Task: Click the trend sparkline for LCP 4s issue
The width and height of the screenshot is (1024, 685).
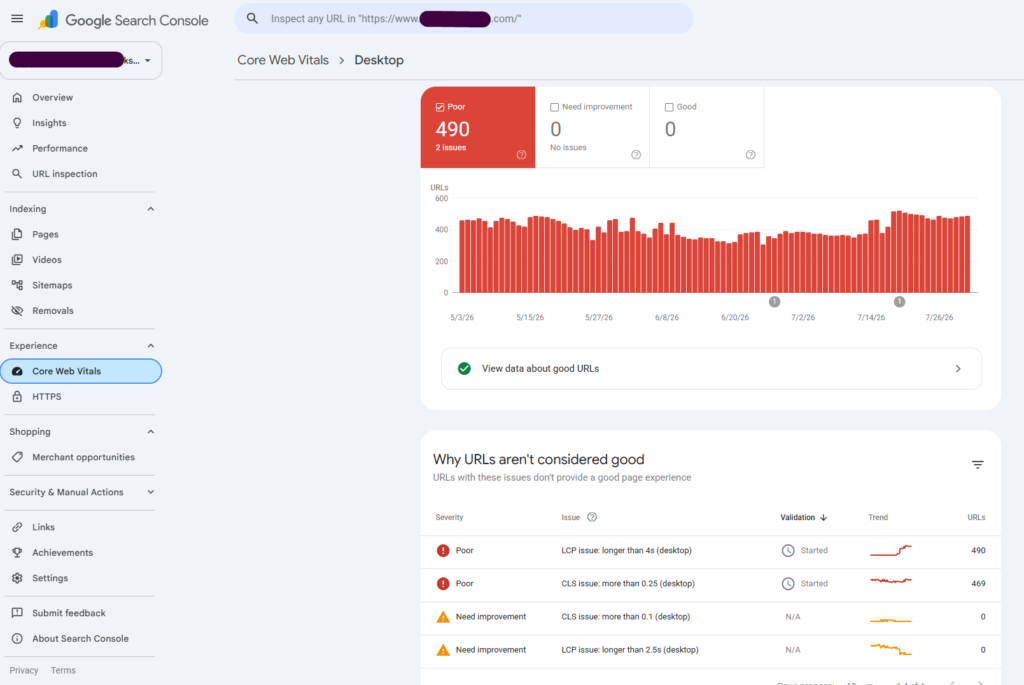Action: click(891, 550)
